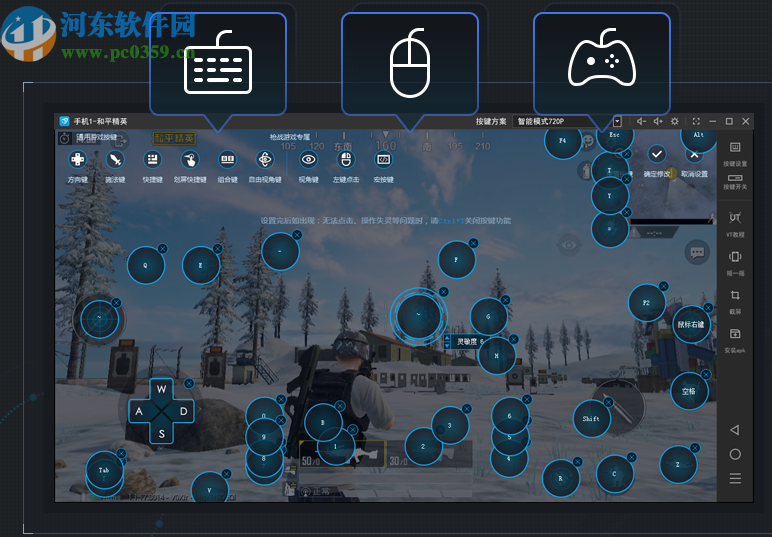Screen dimensions: 772x537
Task: Pick the 划屏快捷键 swipe shortcut icon
Action: click(x=190, y=159)
